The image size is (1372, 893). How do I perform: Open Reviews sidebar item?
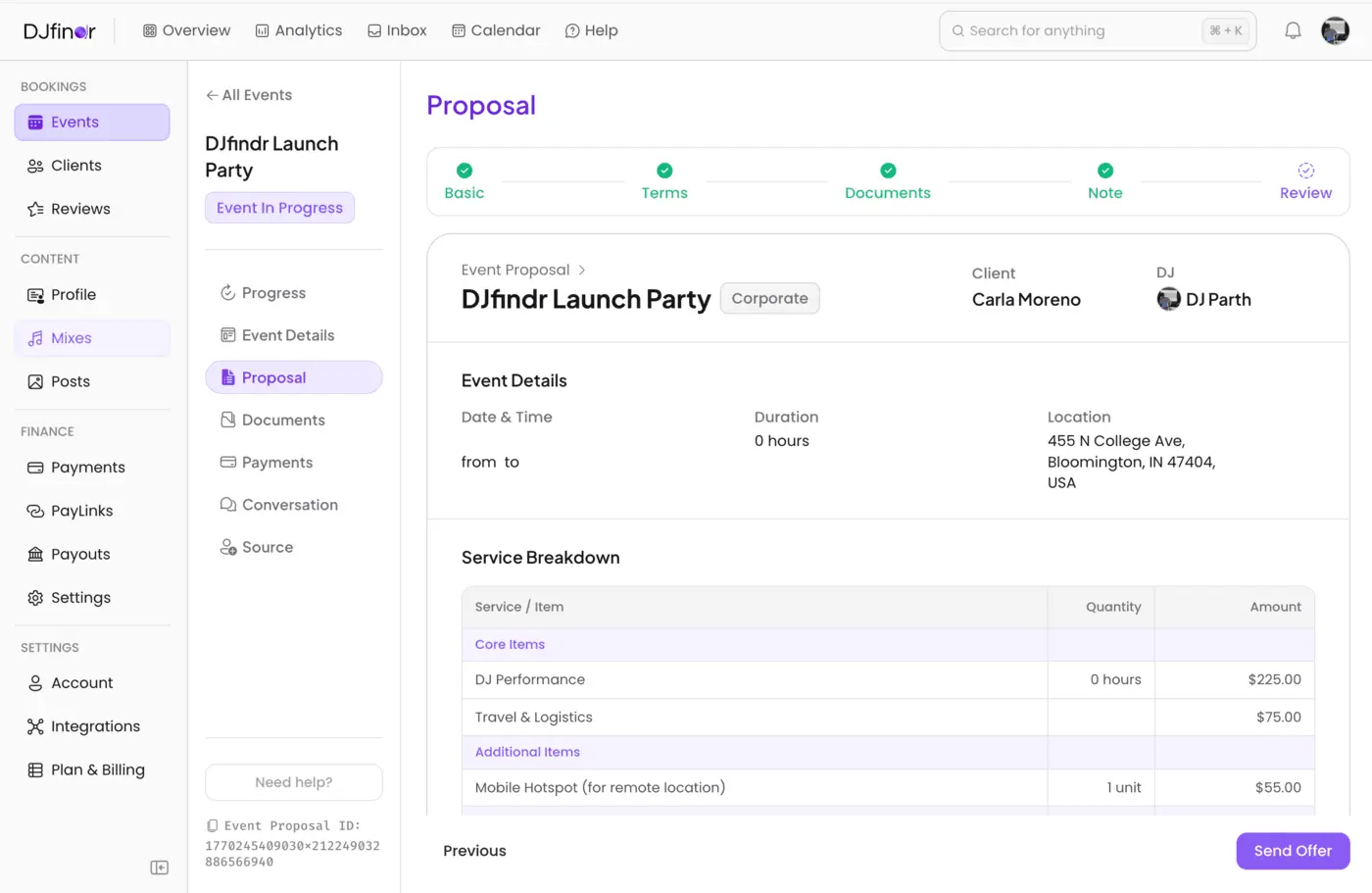pos(92,209)
